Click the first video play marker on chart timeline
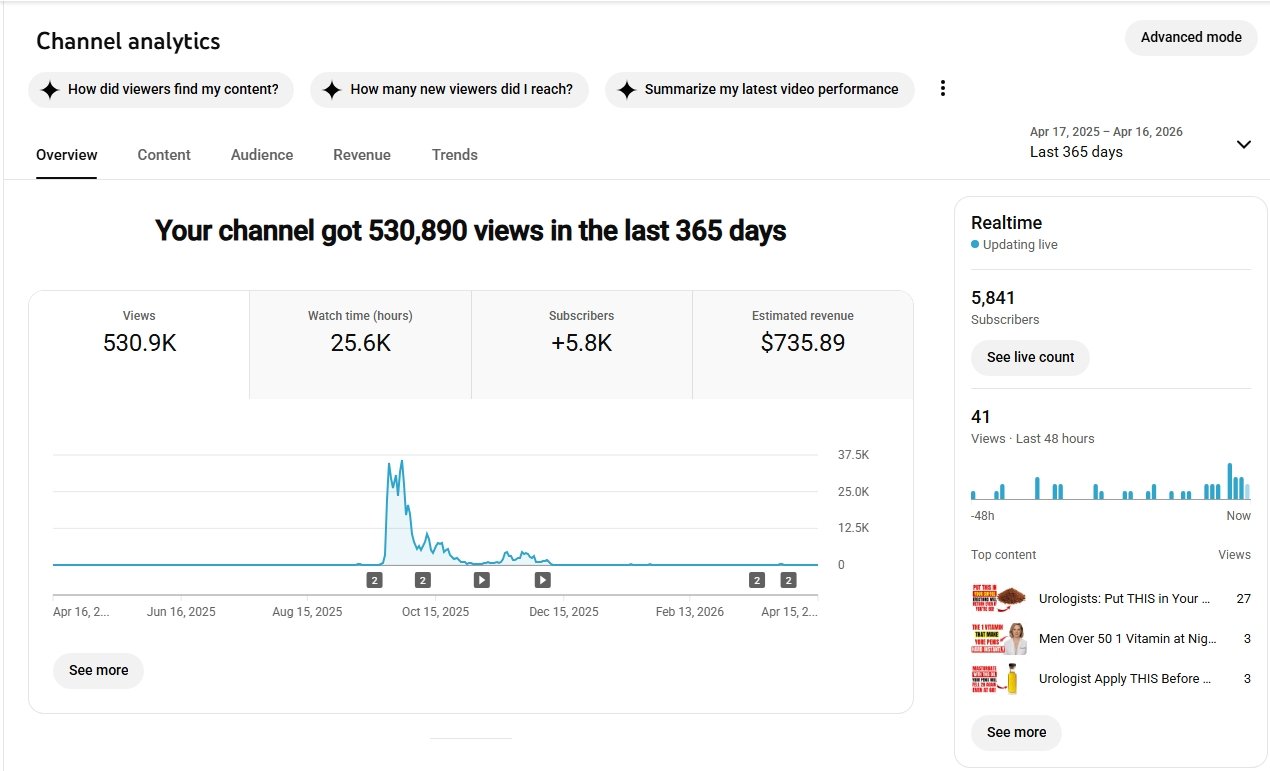This screenshot has width=1270, height=771. [x=482, y=580]
